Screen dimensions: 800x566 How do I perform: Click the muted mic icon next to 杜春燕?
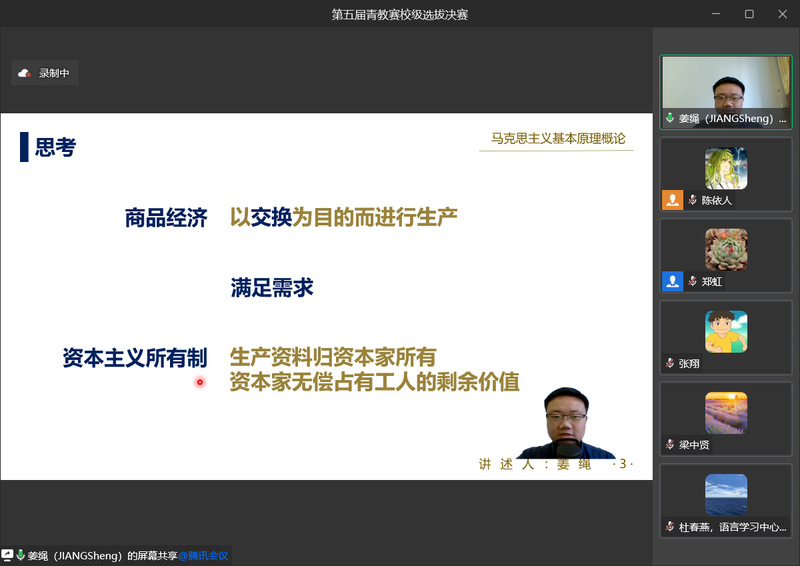(670, 526)
